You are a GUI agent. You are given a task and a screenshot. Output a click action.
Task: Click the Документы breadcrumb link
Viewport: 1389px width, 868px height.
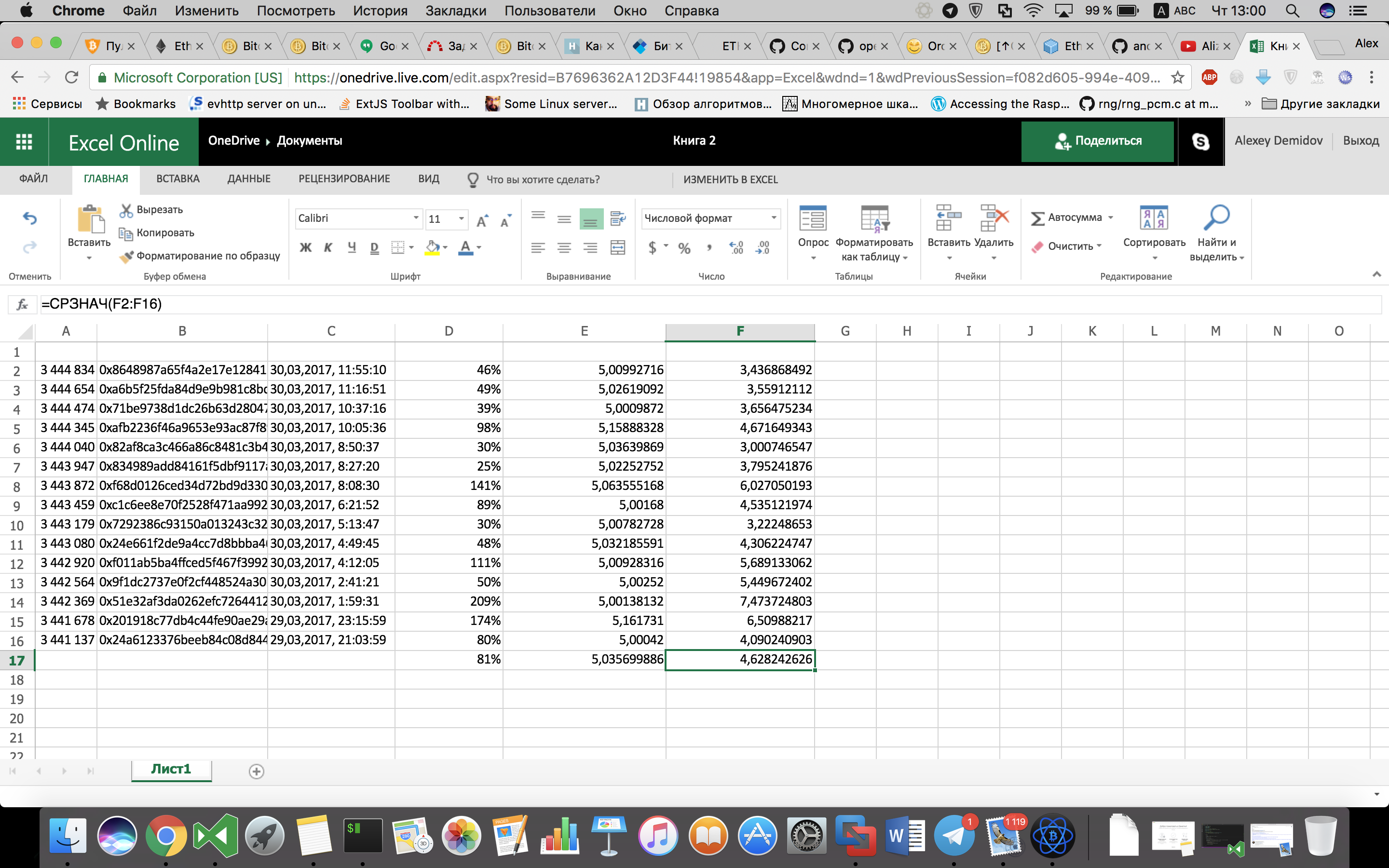309,141
